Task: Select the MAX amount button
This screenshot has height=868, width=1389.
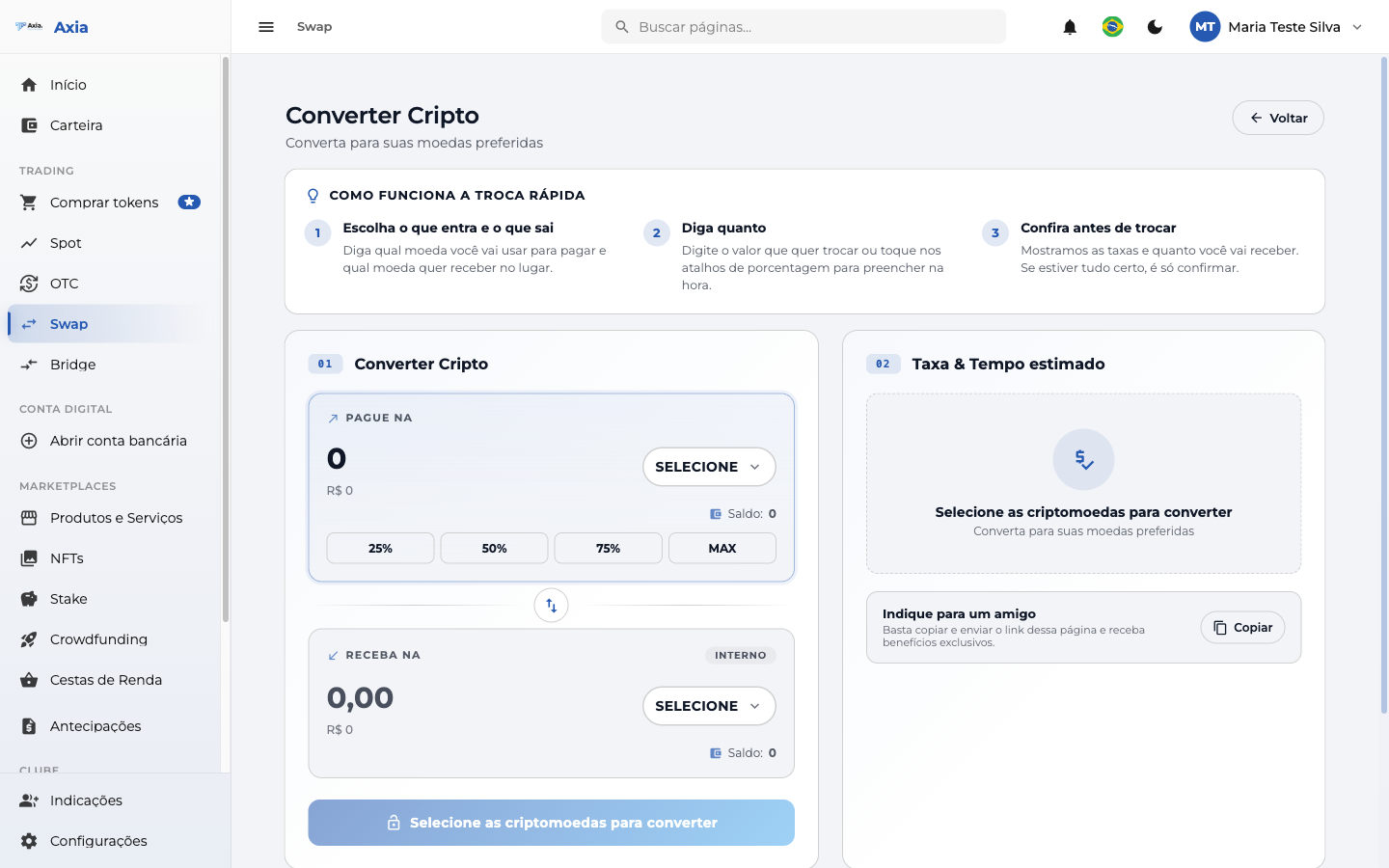Action: click(722, 548)
